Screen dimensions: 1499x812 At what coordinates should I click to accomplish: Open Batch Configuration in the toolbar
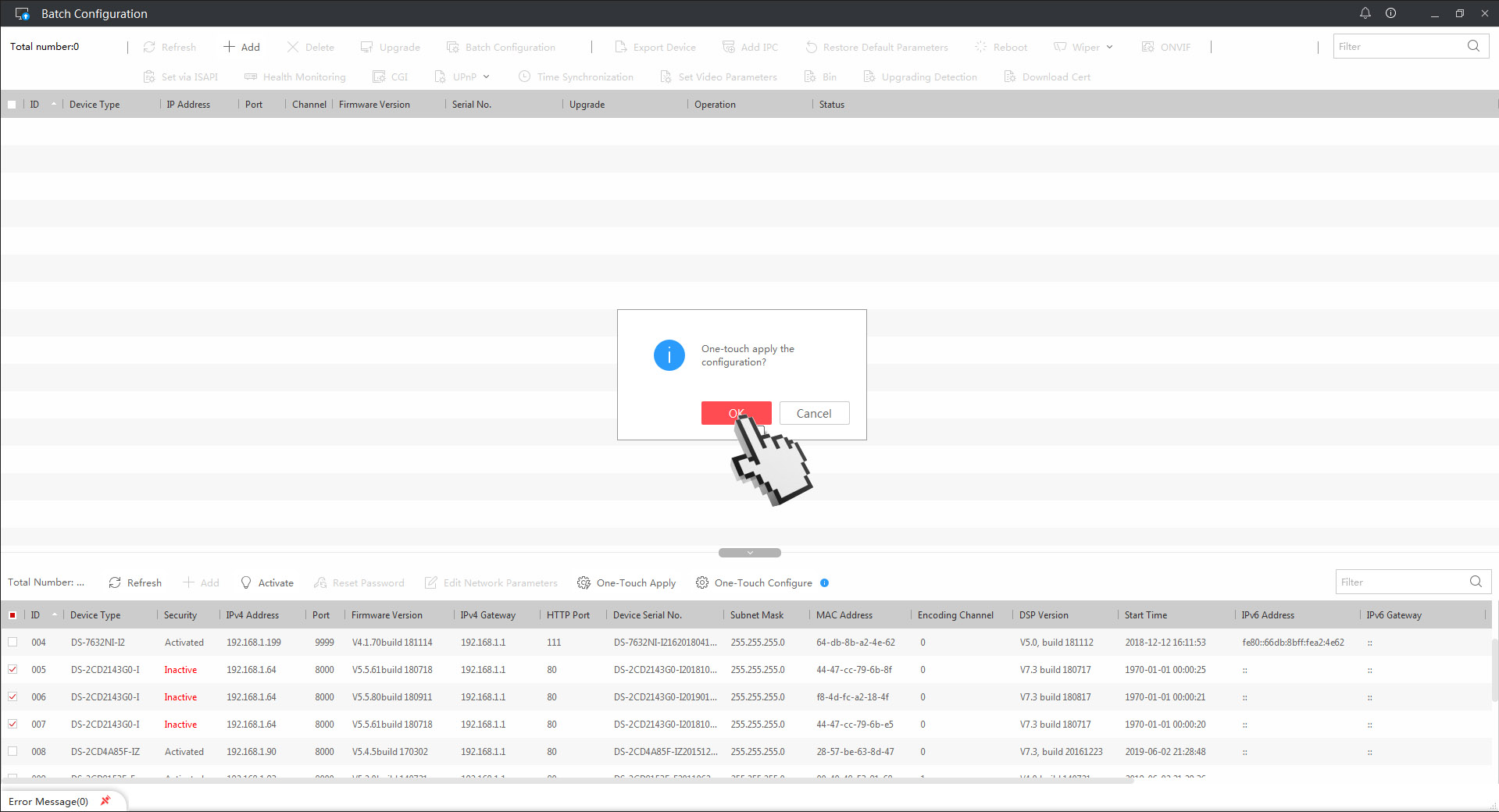click(501, 47)
